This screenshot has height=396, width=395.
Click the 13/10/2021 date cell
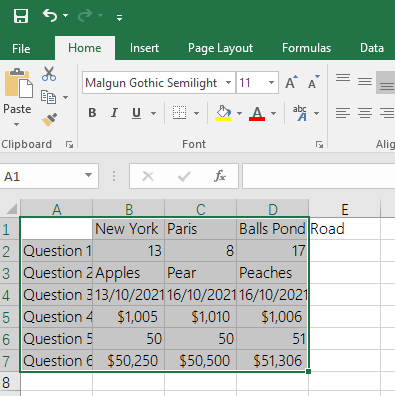128,295
